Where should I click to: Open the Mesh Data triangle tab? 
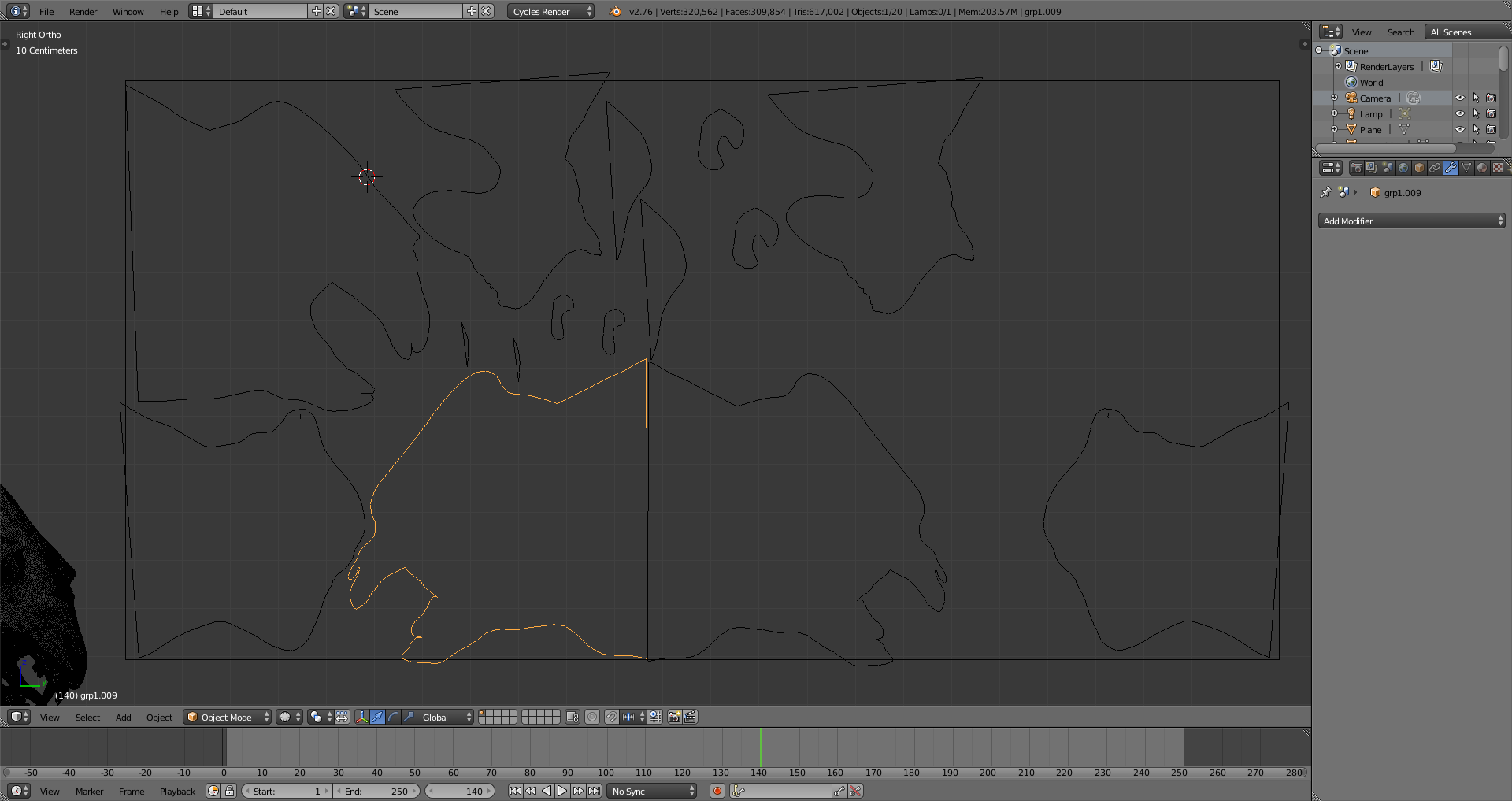pyautogui.click(x=1466, y=168)
